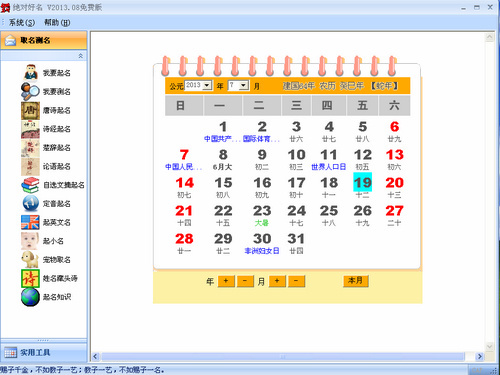The height and width of the screenshot is (375, 500).
Task: Open the 起名知识 globe icon
Action: (x=30, y=297)
